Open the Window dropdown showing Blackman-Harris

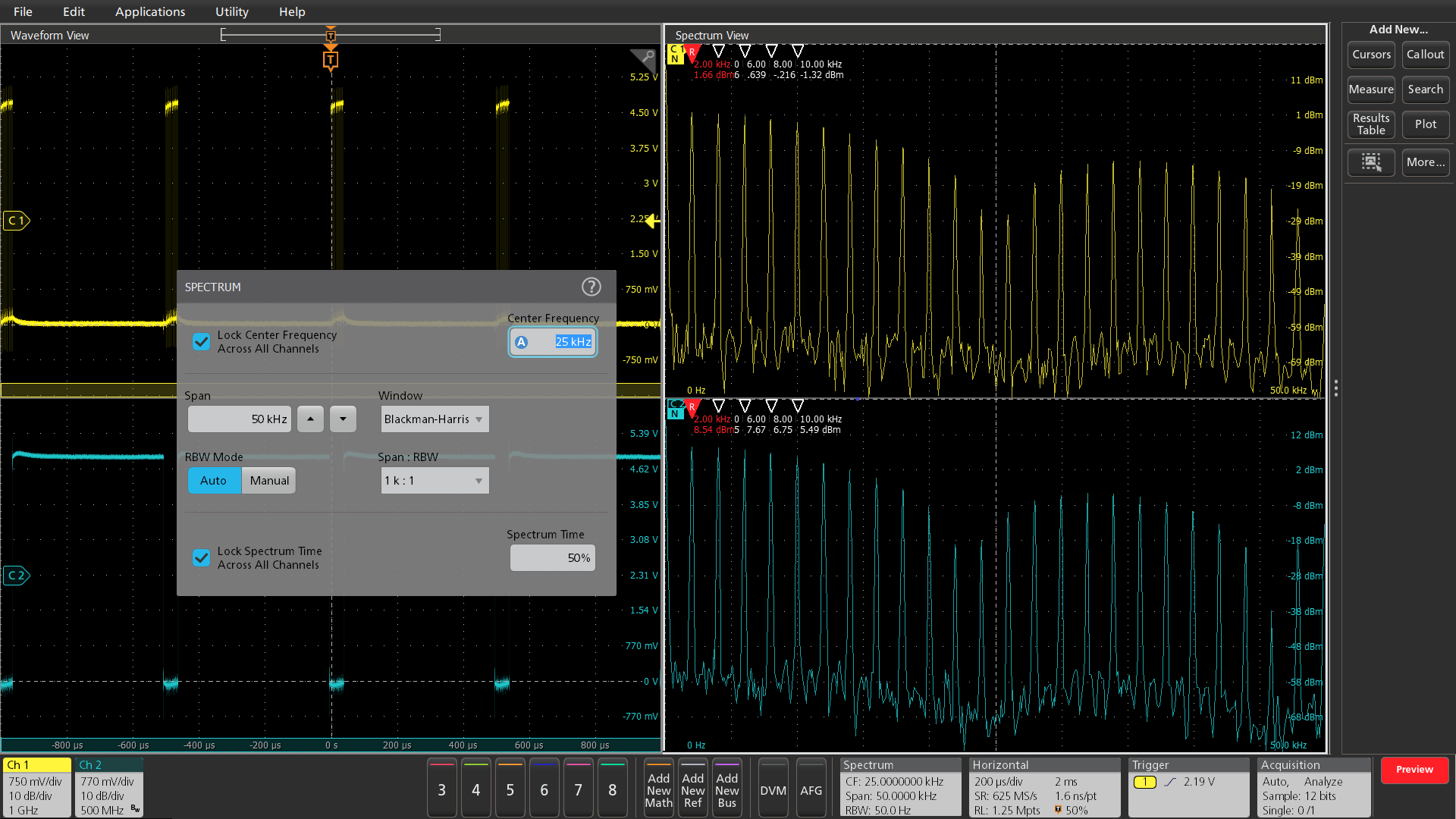(x=435, y=419)
